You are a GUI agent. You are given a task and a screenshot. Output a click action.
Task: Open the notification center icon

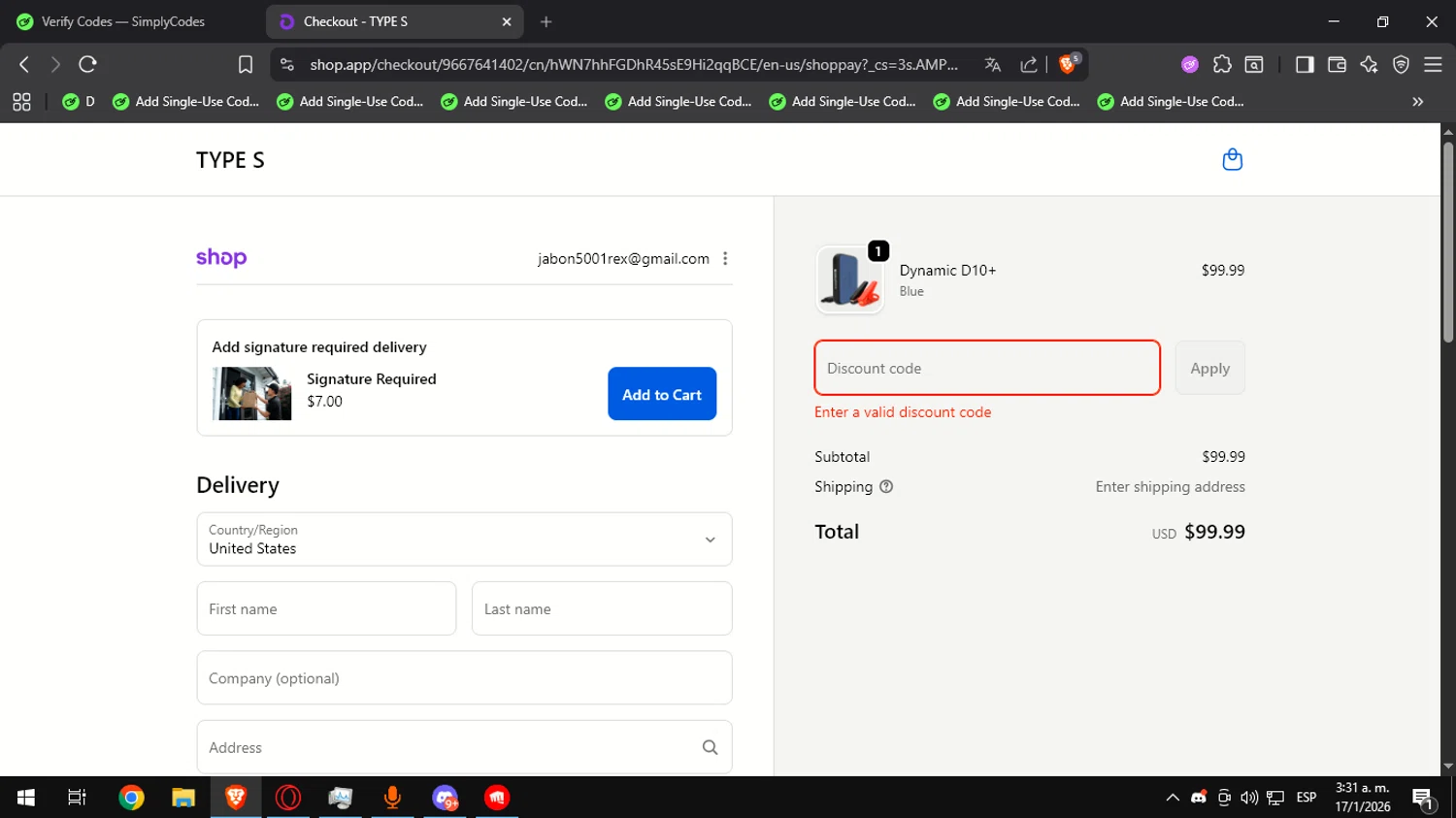pyautogui.click(x=1424, y=798)
